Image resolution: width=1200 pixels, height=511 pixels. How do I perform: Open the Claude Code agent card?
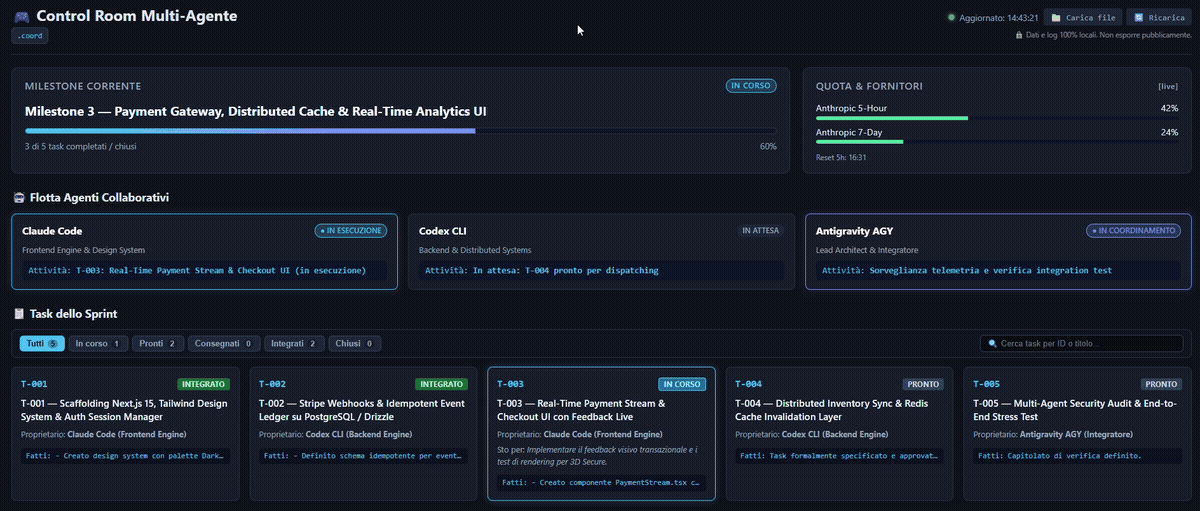(x=204, y=252)
